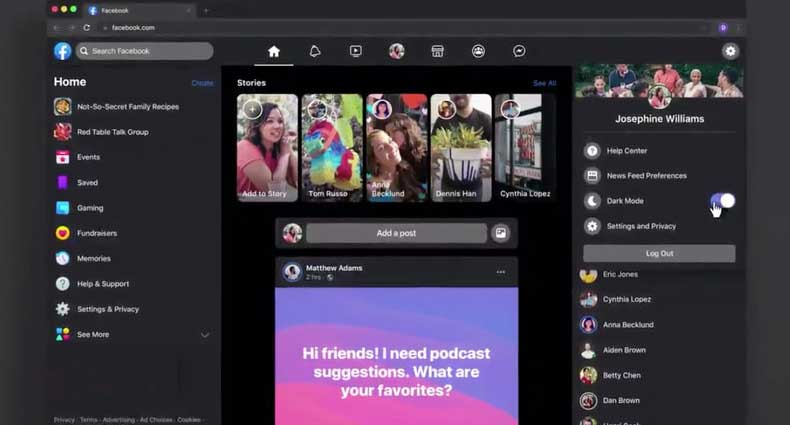This screenshot has width=790, height=425.
Task: Click the browser reload button
Action: pos(87,27)
